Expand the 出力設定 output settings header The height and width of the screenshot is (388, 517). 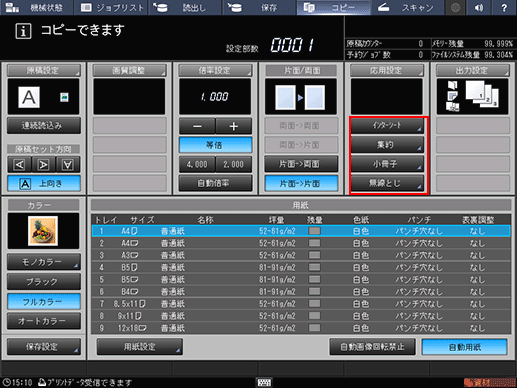[x=473, y=70]
